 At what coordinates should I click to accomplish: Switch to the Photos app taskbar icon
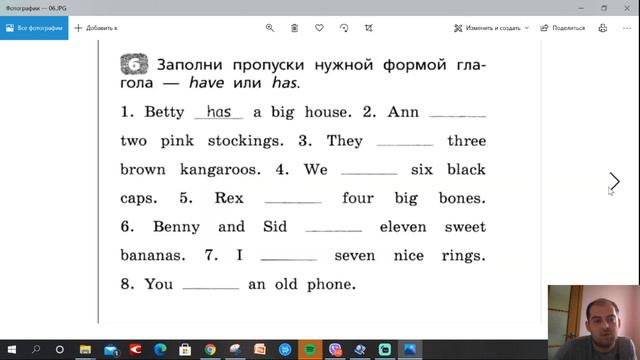pos(409,349)
